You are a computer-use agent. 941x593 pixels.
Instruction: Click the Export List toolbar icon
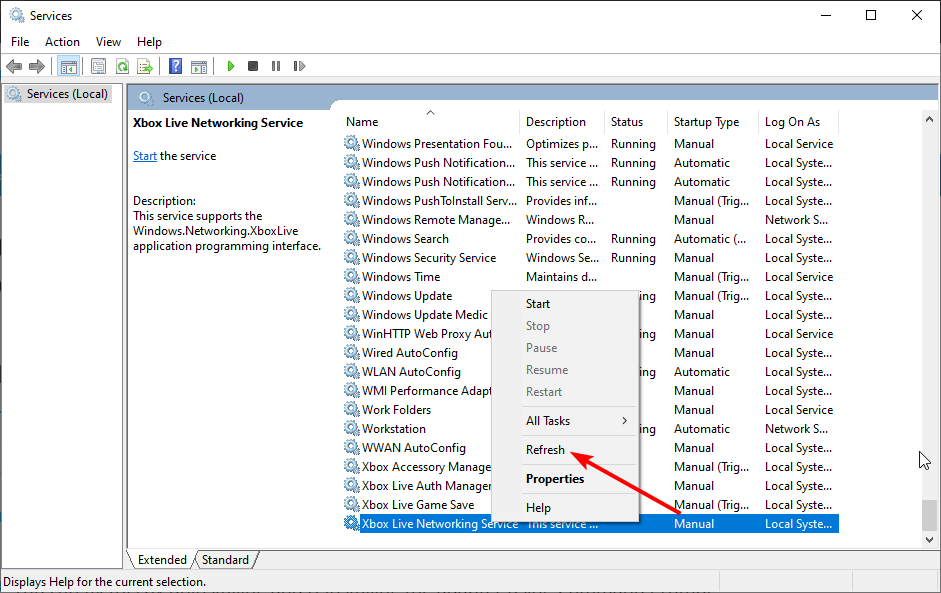click(x=145, y=66)
